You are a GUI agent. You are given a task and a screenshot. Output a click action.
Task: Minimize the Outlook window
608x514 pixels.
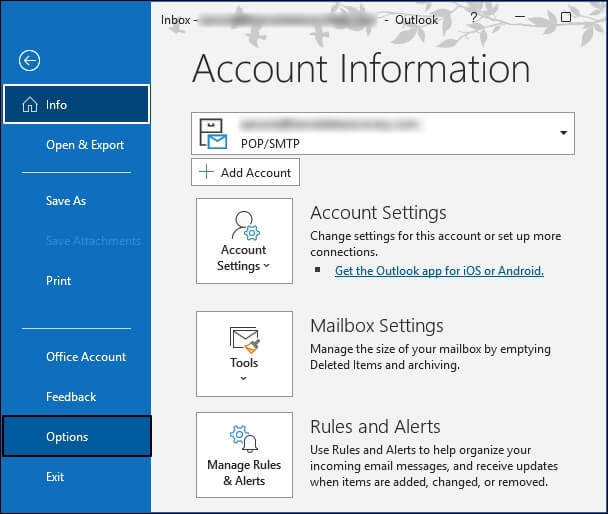(x=520, y=17)
